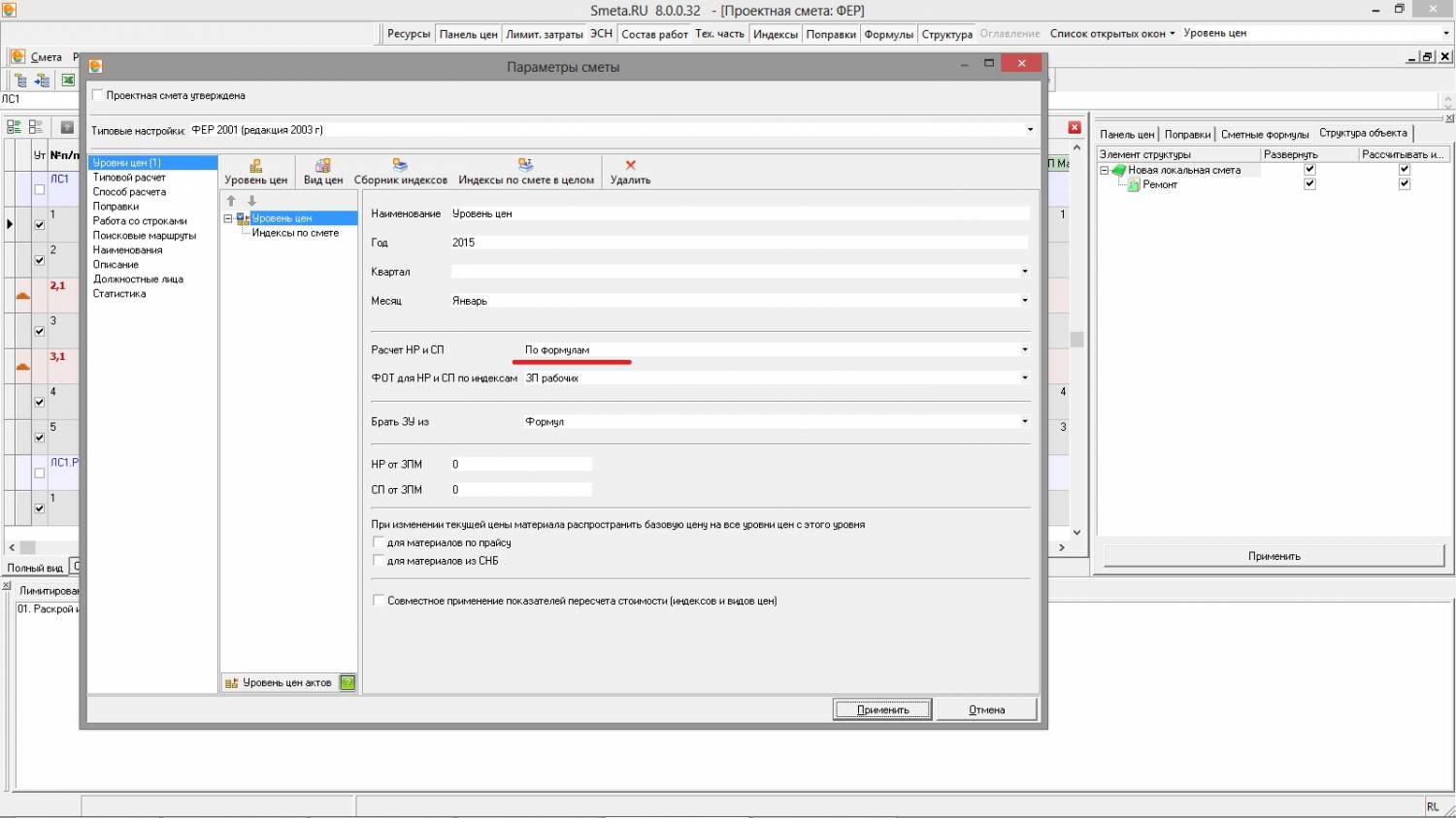Viewport: 1456px width, 818px height.
Task: Click Ресурсы in the top toolbar
Action: (408, 34)
